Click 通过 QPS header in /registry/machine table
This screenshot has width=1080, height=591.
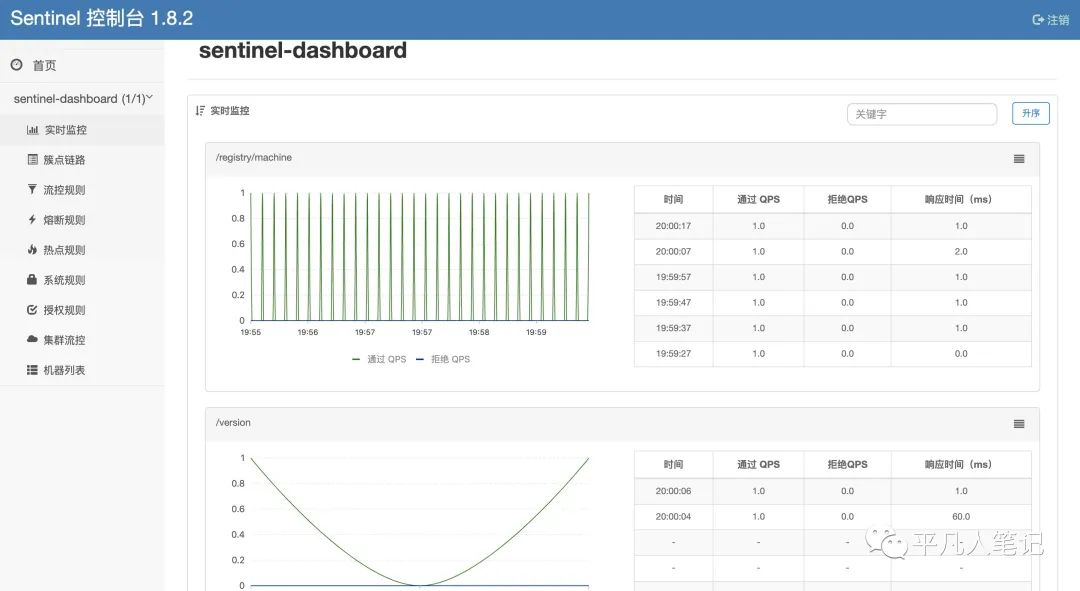(x=758, y=199)
